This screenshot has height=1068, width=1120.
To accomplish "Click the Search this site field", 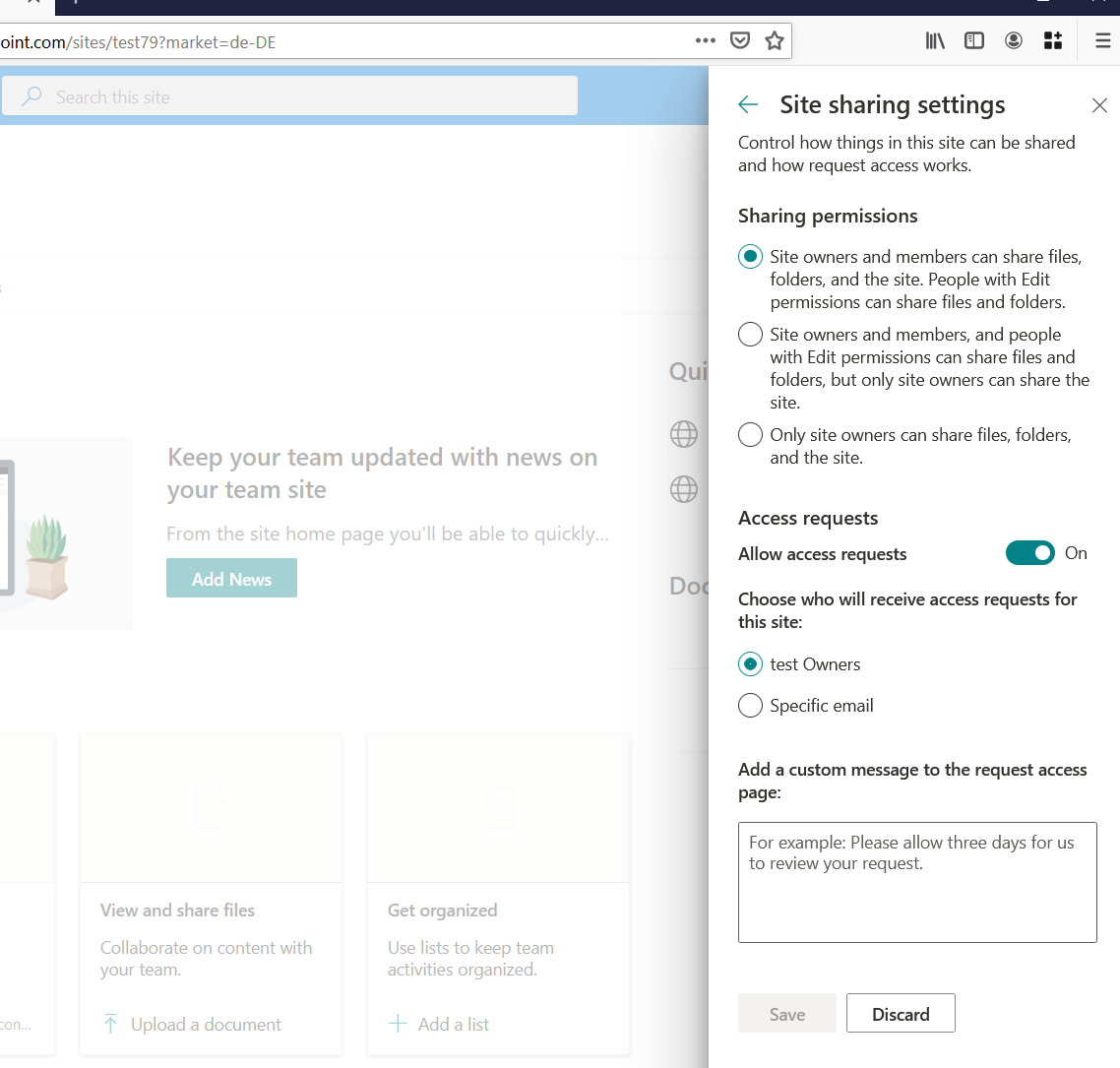I will click(x=289, y=95).
